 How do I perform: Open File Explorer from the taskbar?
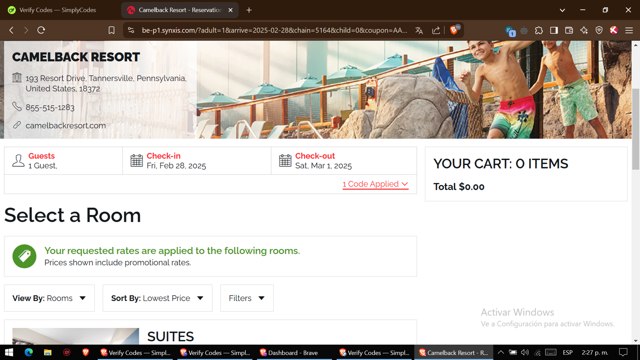pyautogui.click(x=48, y=353)
